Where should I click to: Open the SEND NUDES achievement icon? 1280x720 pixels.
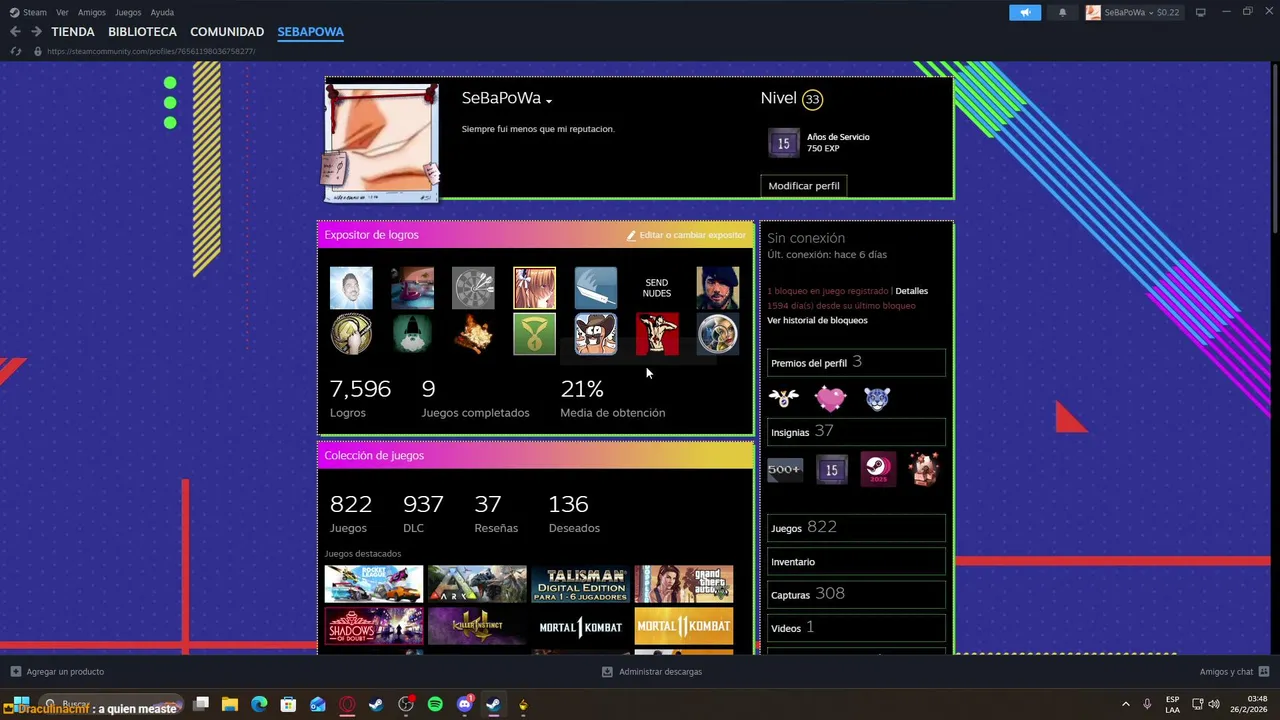click(657, 288)
